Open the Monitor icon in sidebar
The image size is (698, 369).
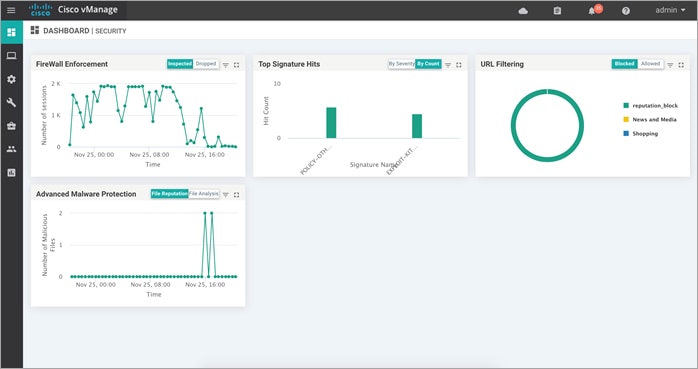pyautogui.click(x=12, y=56)
